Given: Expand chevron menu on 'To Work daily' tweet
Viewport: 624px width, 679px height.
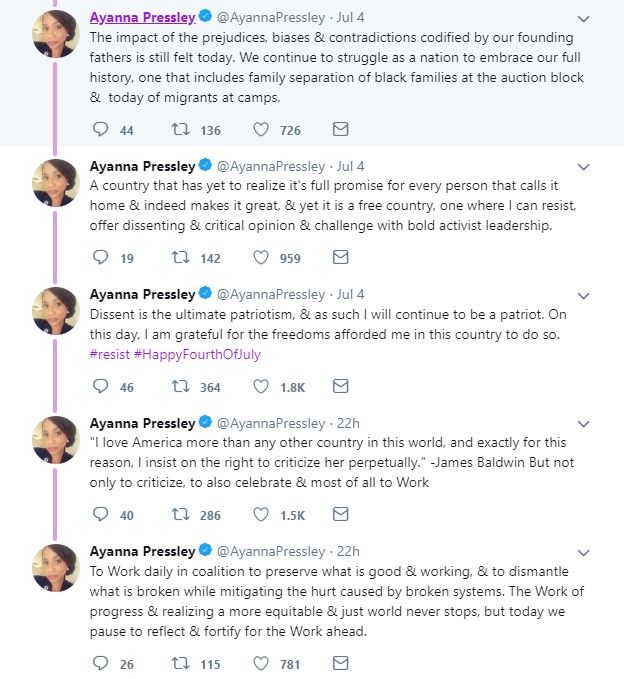Looking at the screenshot, I should point(584,553).
